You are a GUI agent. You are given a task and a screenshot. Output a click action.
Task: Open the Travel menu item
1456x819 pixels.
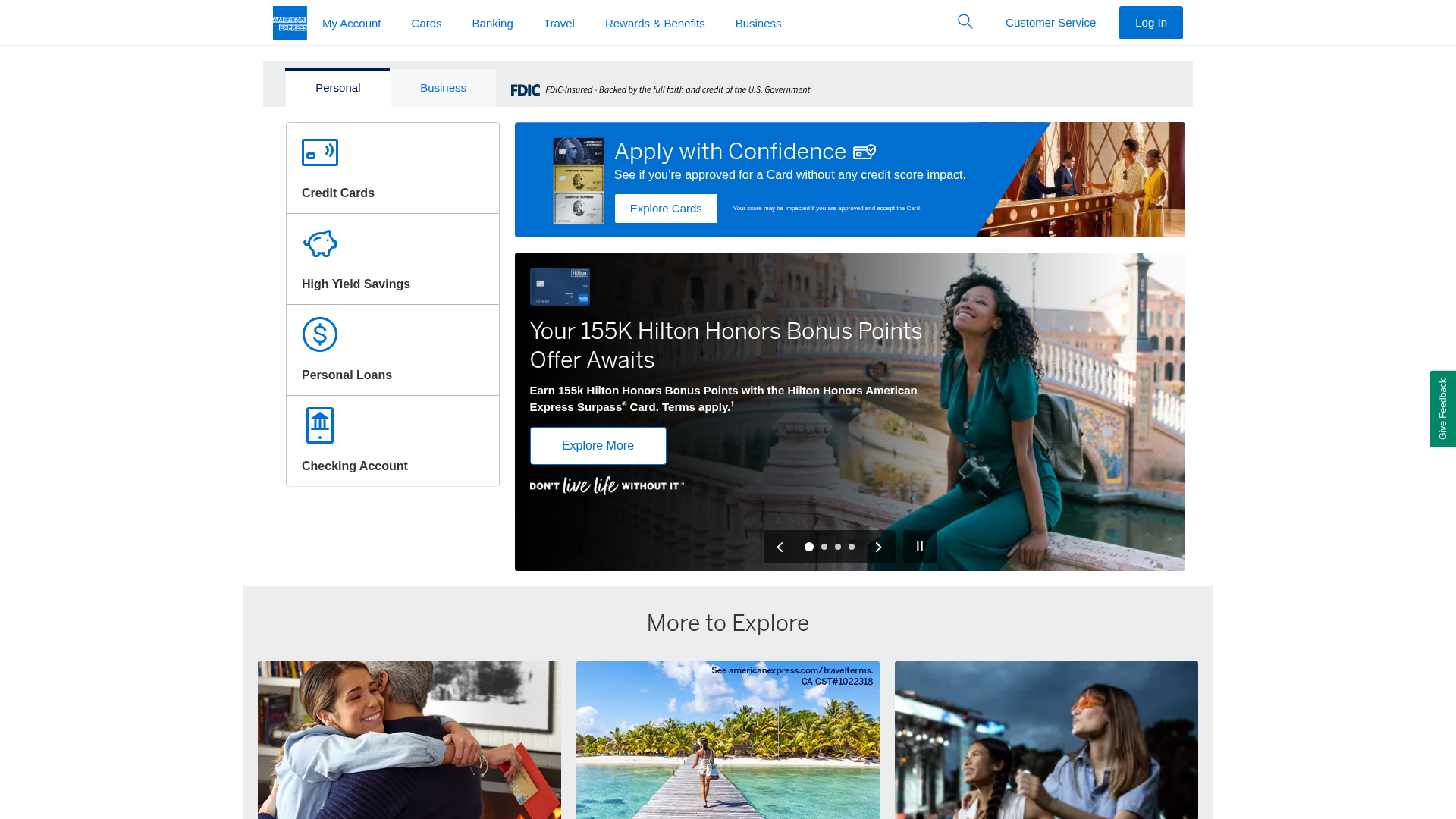tap(559, 23)
